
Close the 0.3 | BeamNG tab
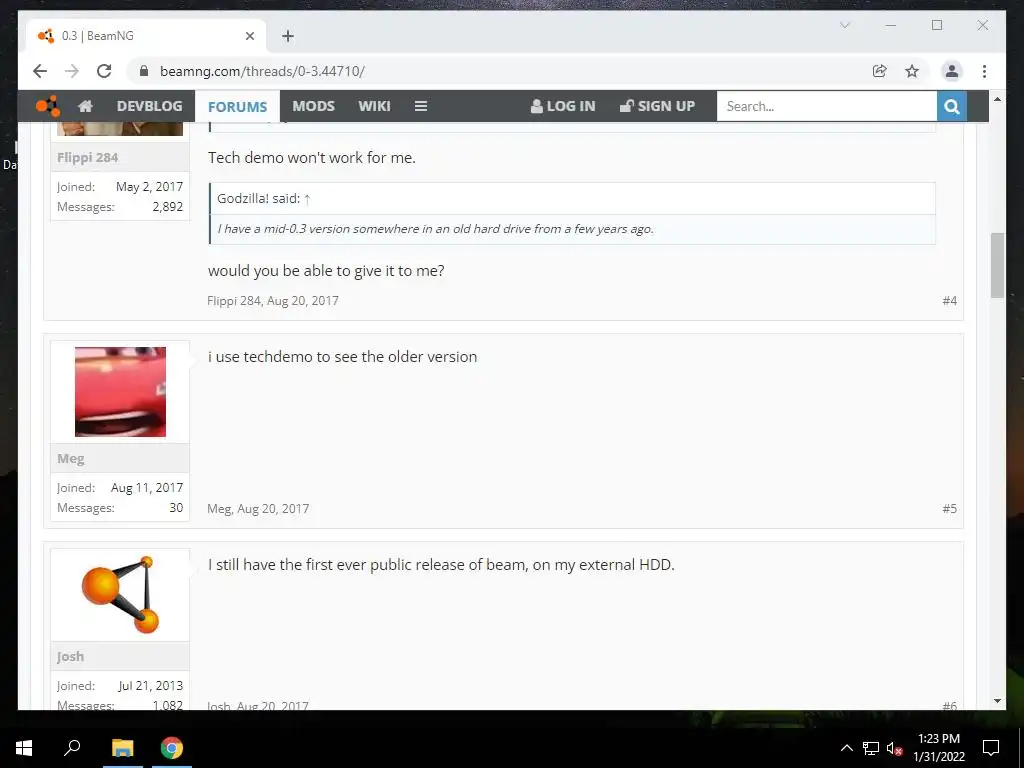tap(249, 36)
